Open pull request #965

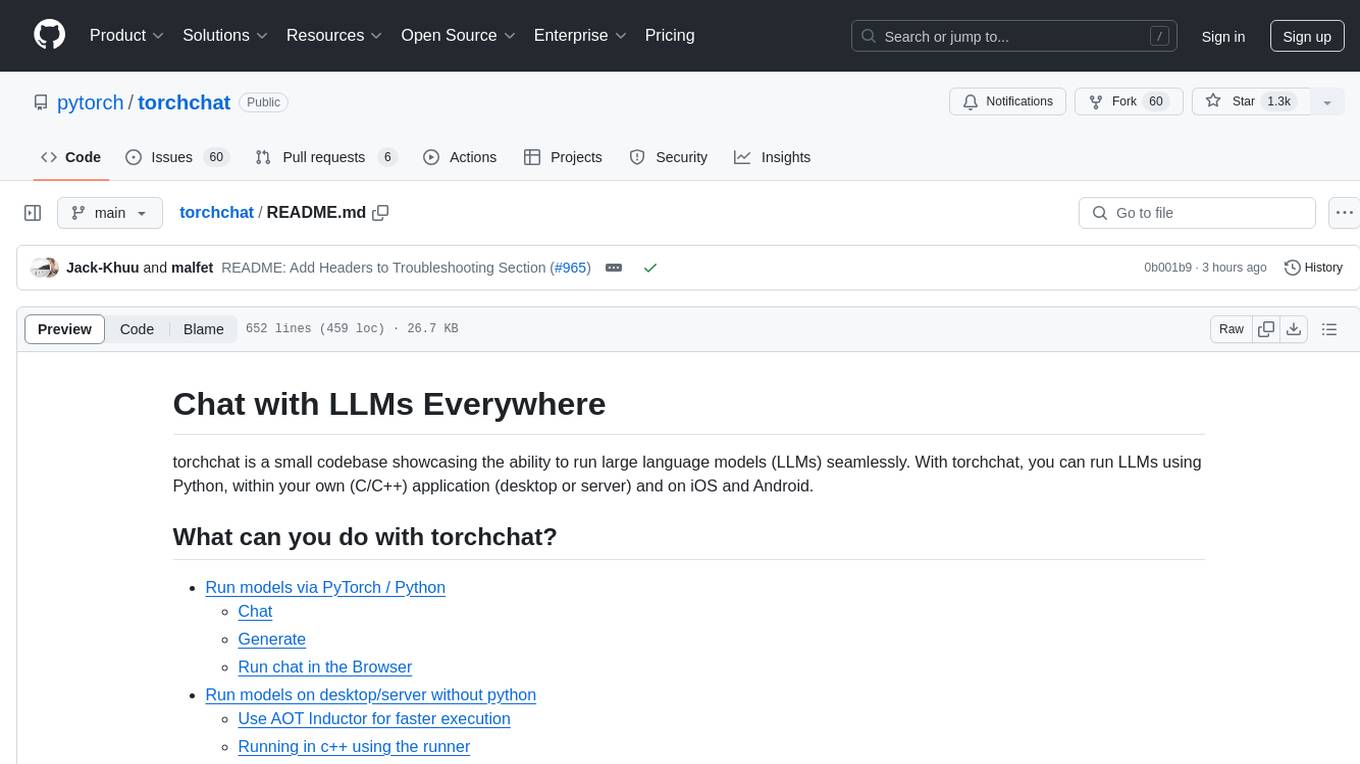tap(571, 268)
